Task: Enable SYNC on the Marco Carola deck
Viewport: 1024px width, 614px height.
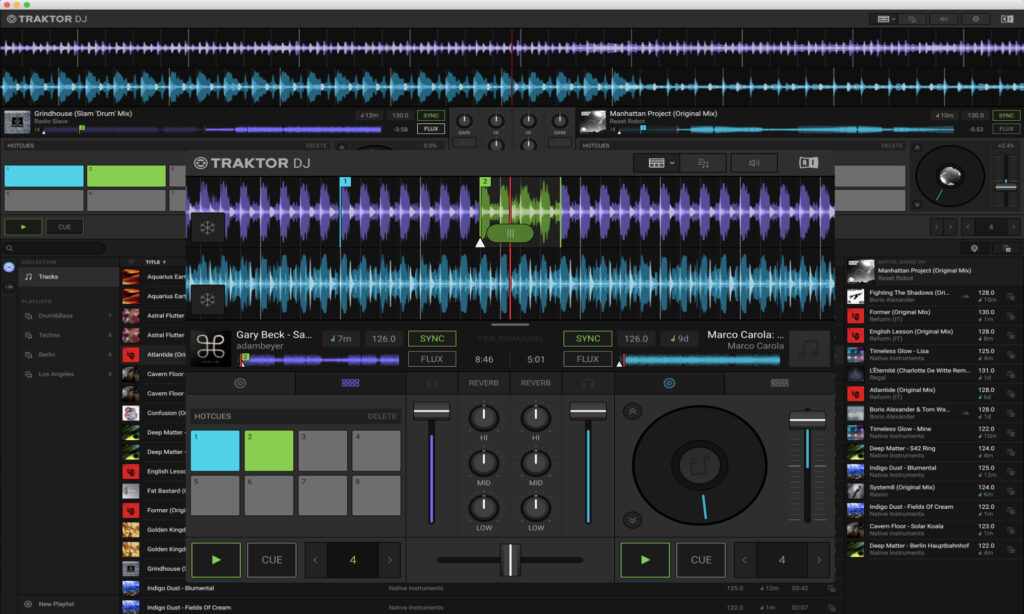Action: coord(588,338)
